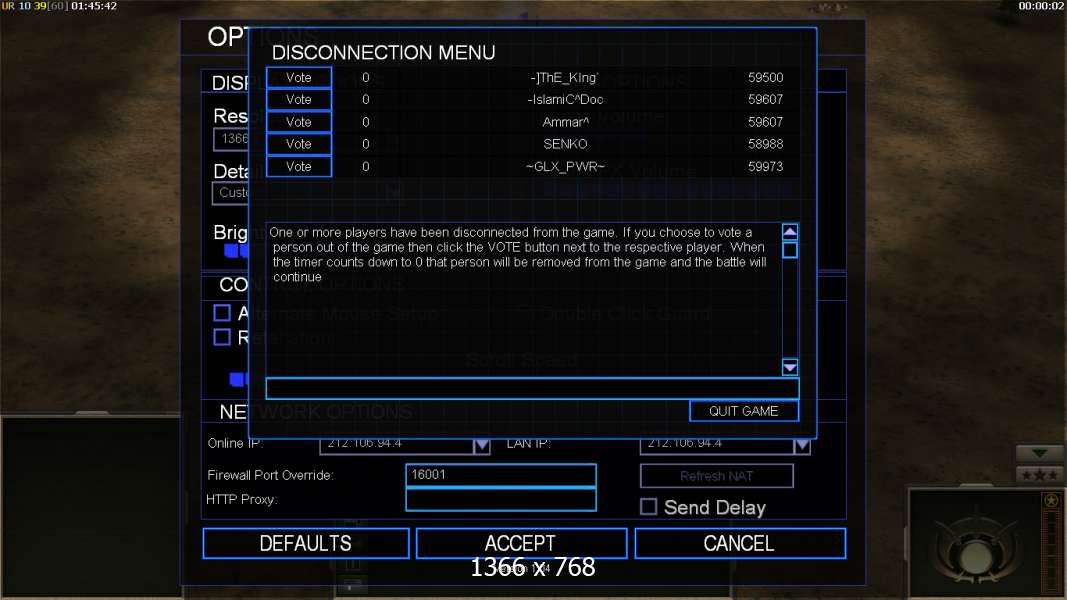Click the DEFAULTS button
The height and width of the screenshot is (600, 1067).
click(306, 544)
